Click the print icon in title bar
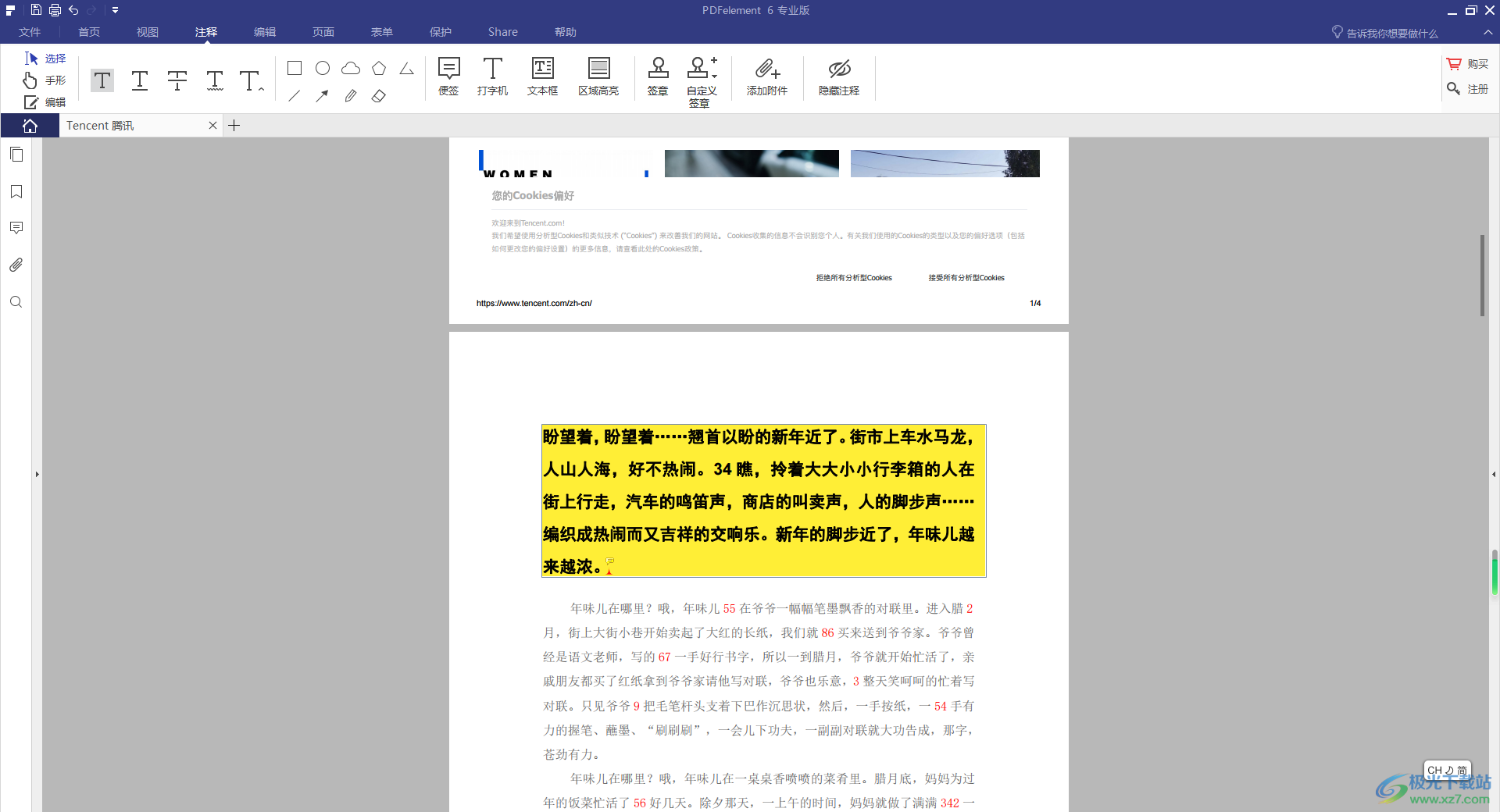The height and width of the screenshot is (812, 1500). click(55, 10)
